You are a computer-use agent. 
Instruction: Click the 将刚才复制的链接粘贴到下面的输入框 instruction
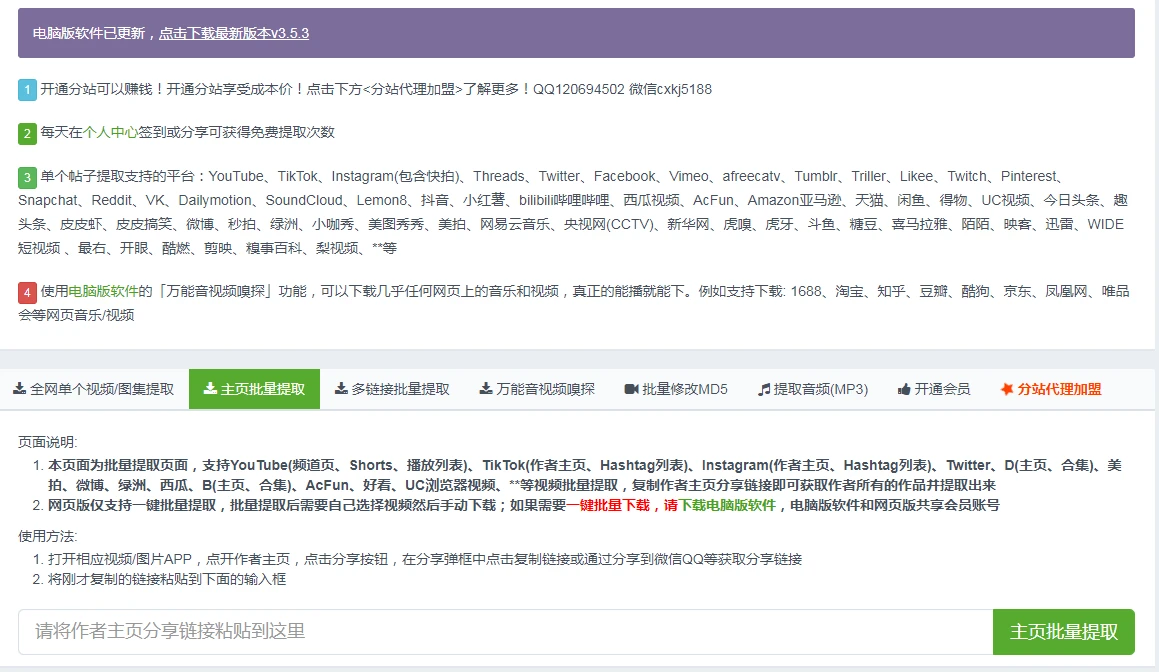(167, 580)
